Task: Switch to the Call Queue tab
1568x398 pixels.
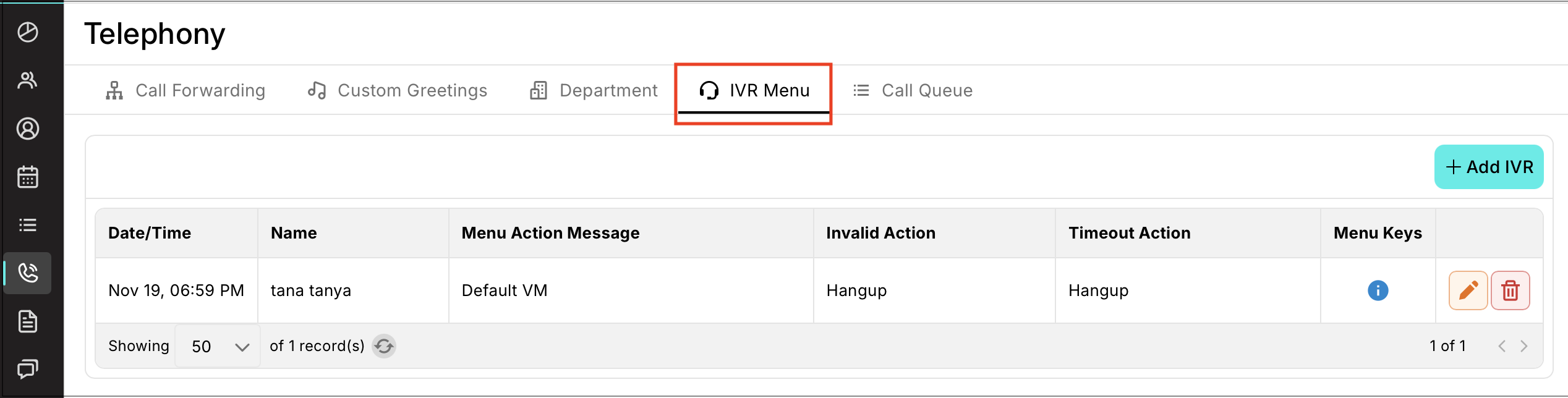Action: click(x=913, y=91)
